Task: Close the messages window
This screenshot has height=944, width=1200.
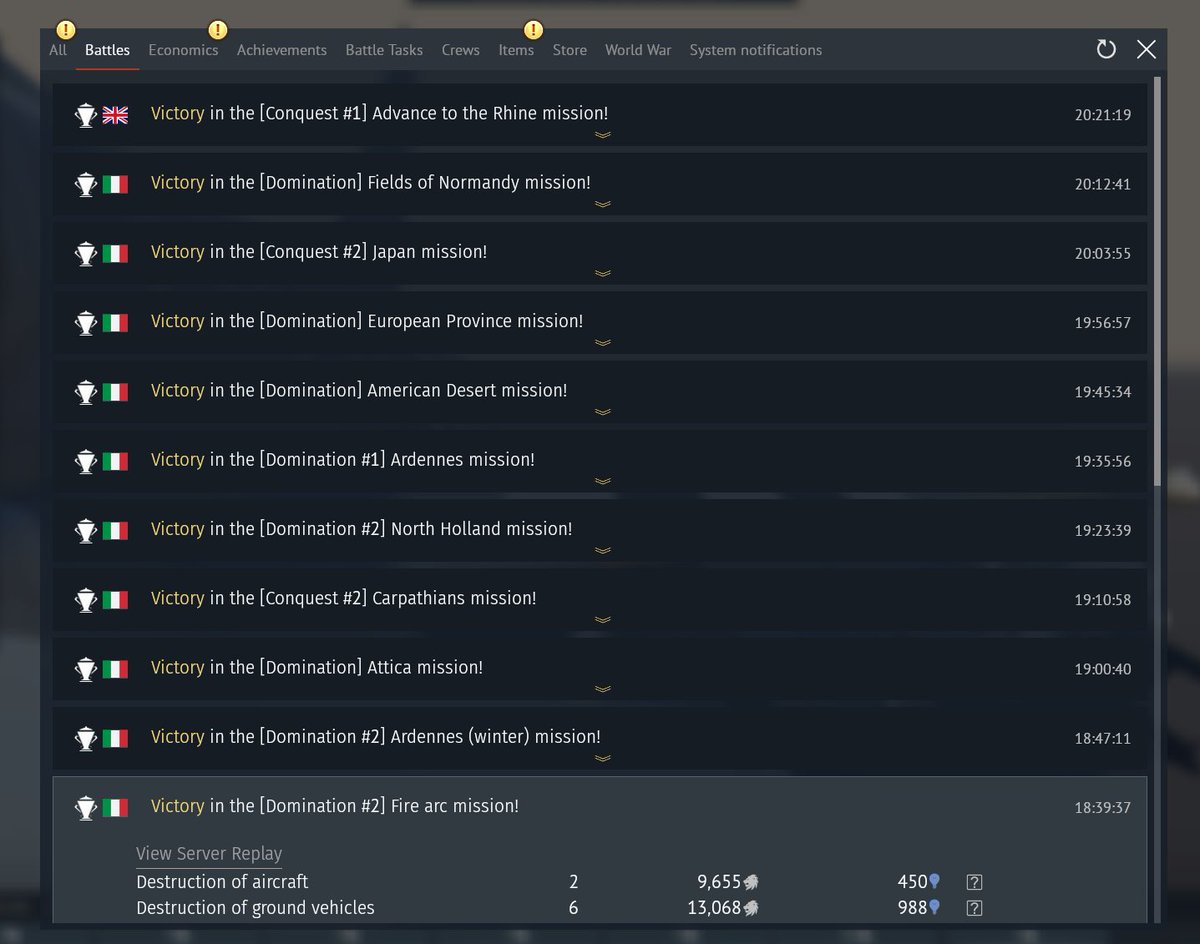Action: (x=1146, y=49)
